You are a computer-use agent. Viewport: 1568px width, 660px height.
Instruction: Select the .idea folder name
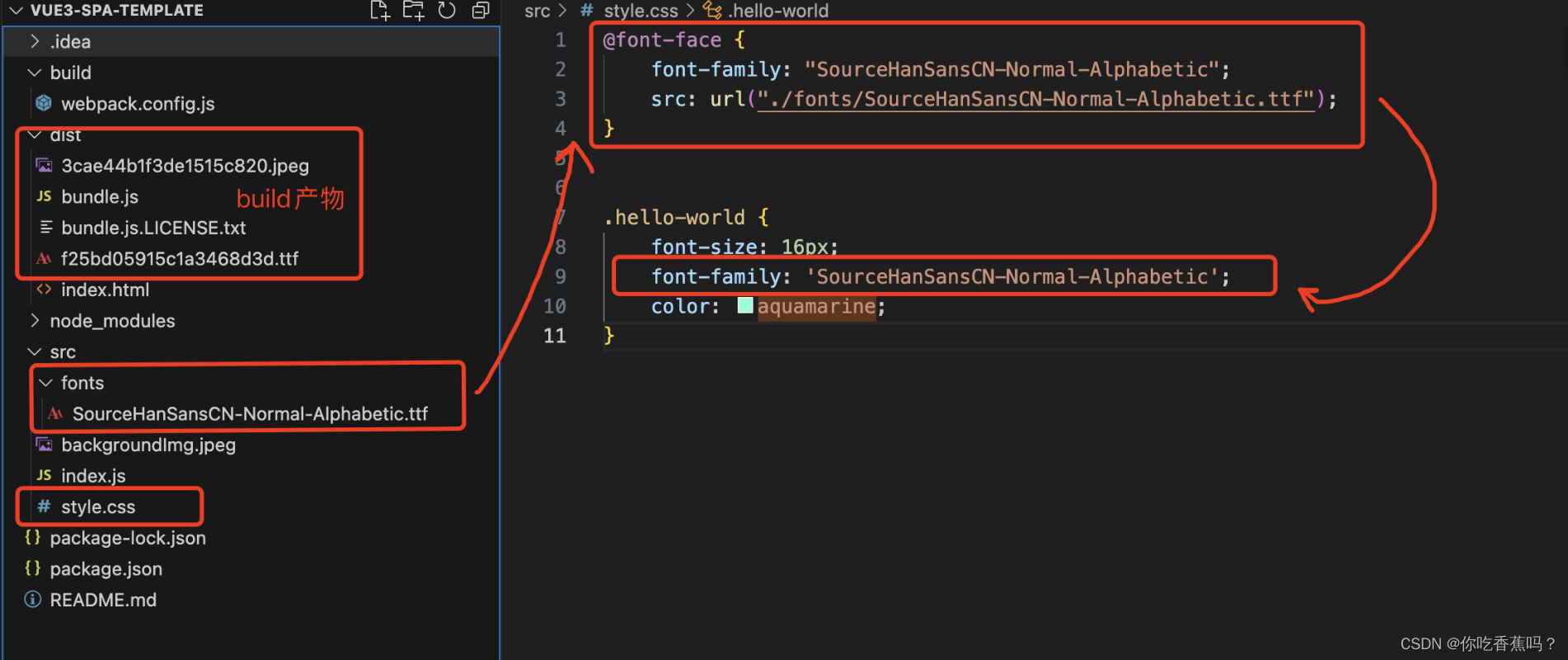70,41
